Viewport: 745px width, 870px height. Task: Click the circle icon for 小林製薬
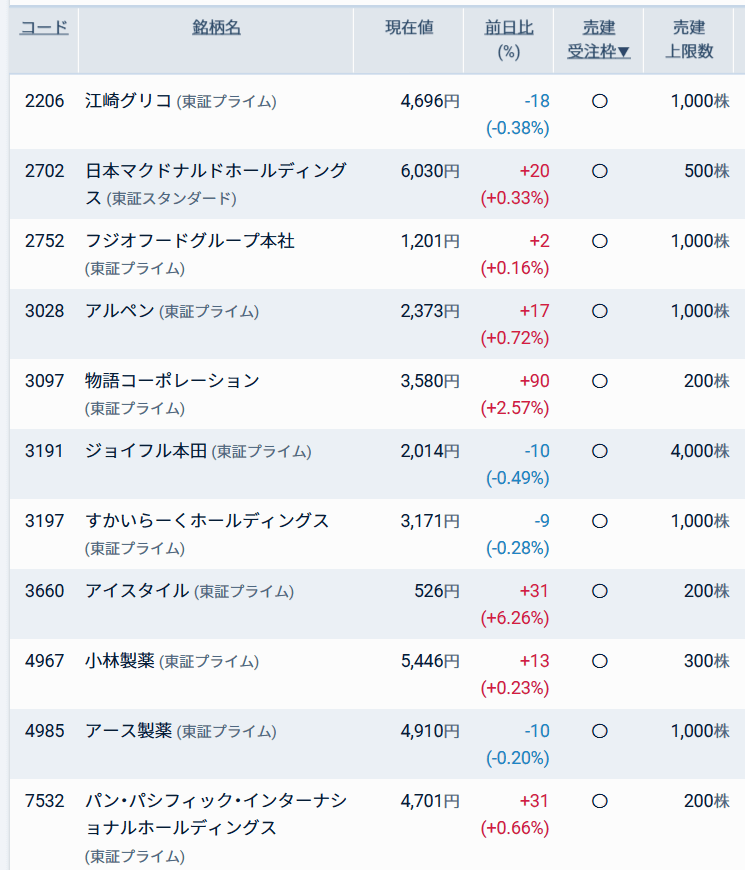pos(600,661)
